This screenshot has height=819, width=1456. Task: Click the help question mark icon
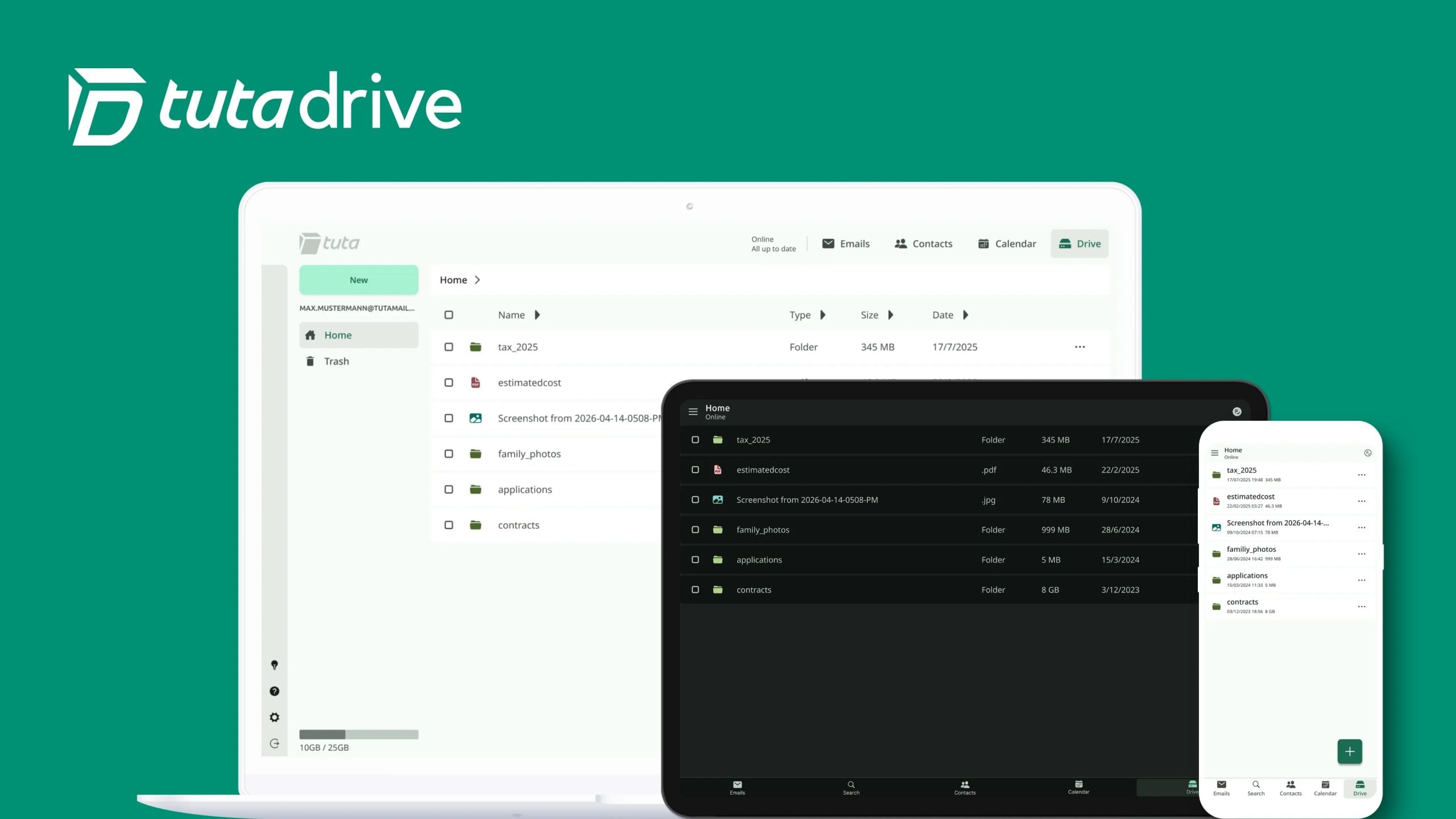click(275, 690)
